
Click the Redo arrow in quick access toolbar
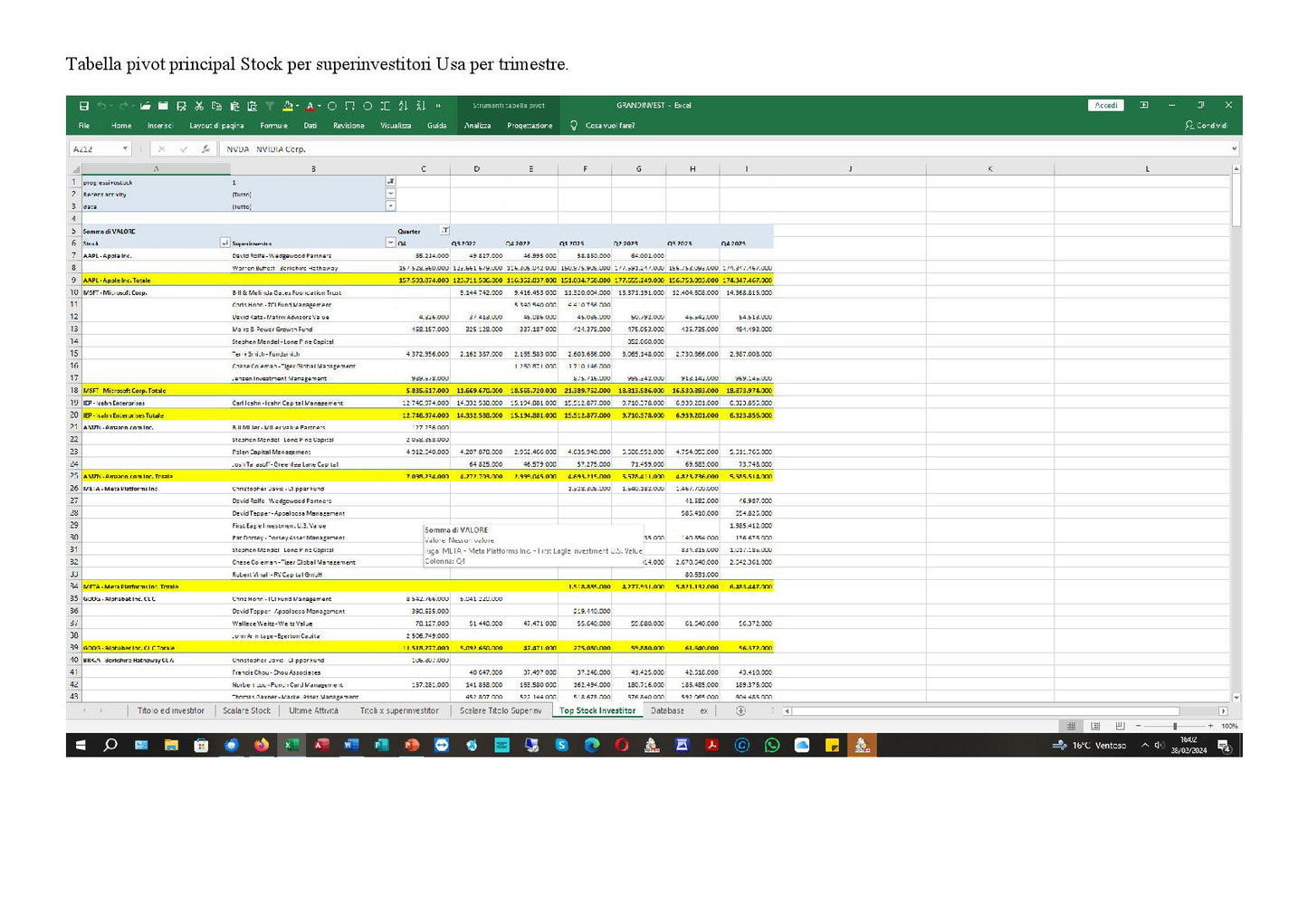[x=123, y=106]
